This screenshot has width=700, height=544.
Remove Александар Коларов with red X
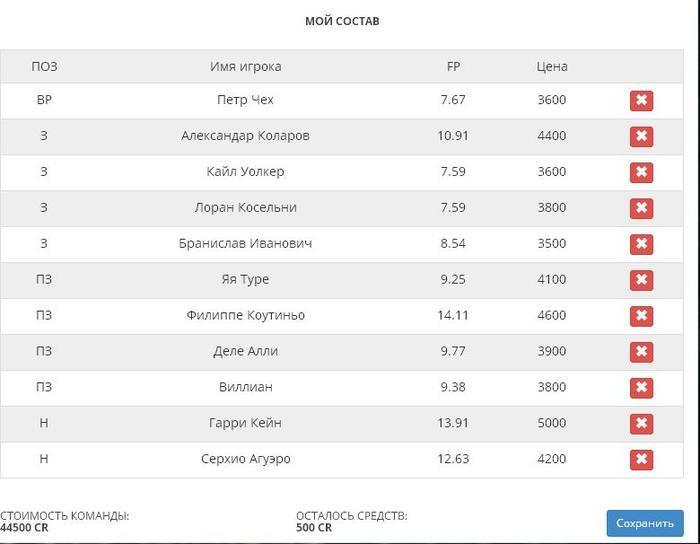(x=641, y=137)
